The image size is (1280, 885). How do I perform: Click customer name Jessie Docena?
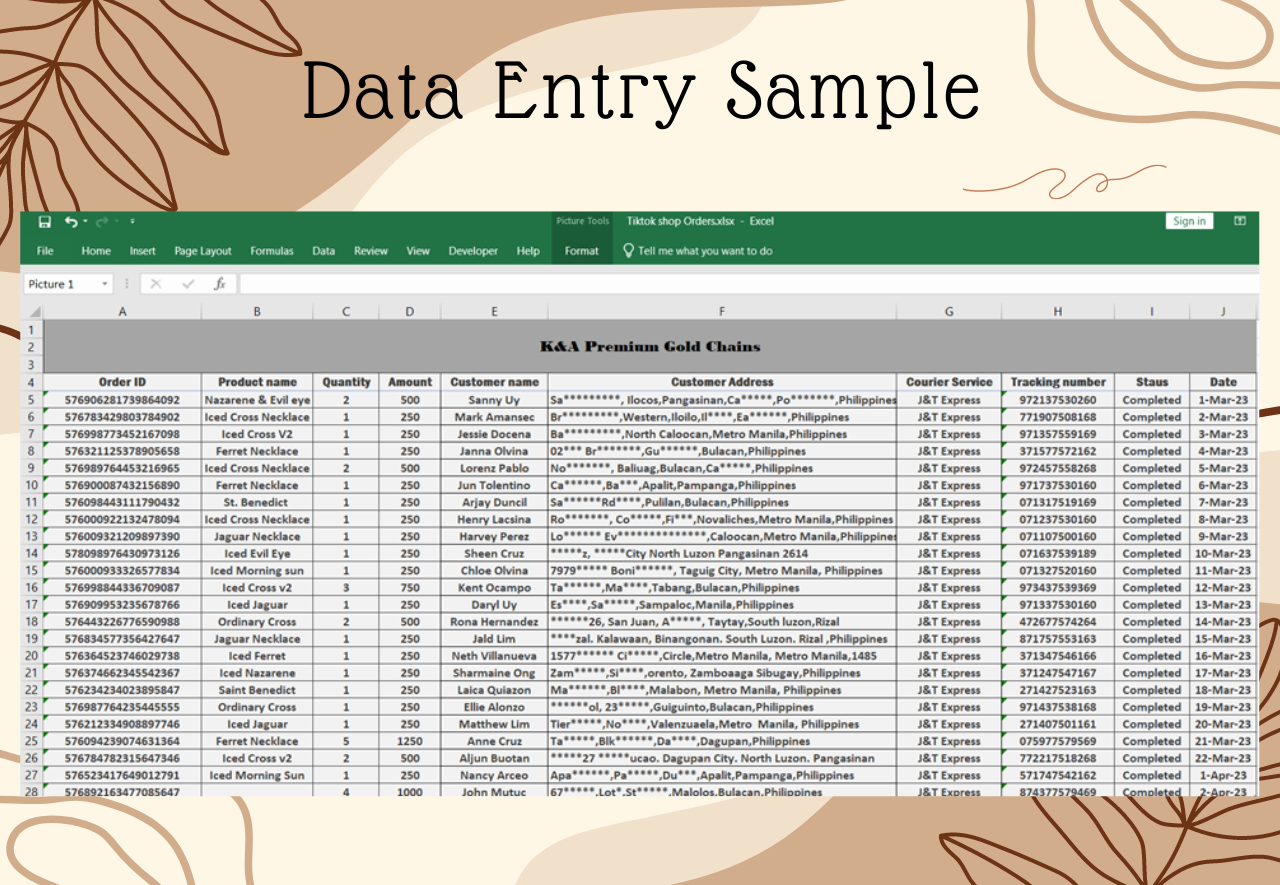(494, 434)
